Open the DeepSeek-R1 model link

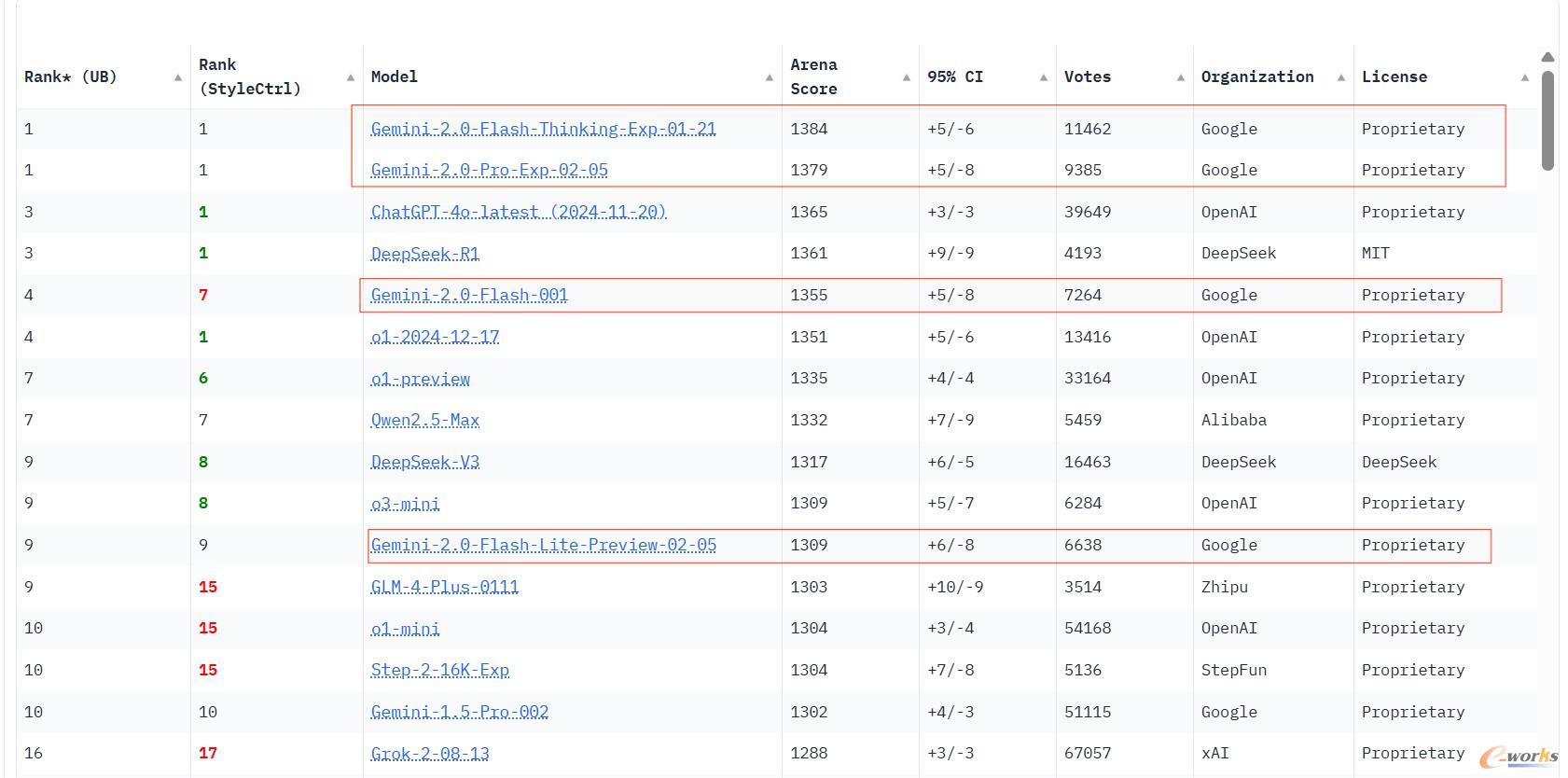click(x=424, y=254)
